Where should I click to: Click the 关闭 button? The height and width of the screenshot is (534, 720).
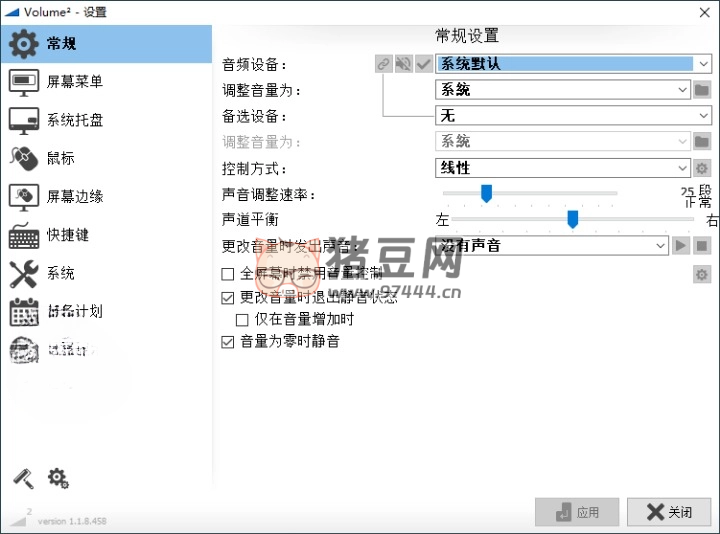[x=669, y=512]
